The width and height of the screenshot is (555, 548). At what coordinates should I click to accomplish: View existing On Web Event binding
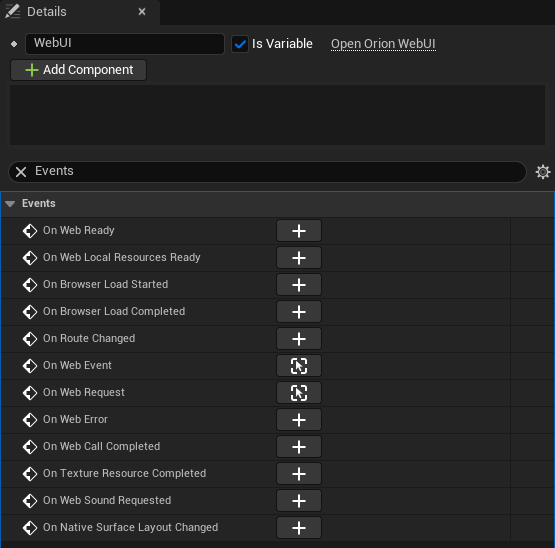(299, 366)
